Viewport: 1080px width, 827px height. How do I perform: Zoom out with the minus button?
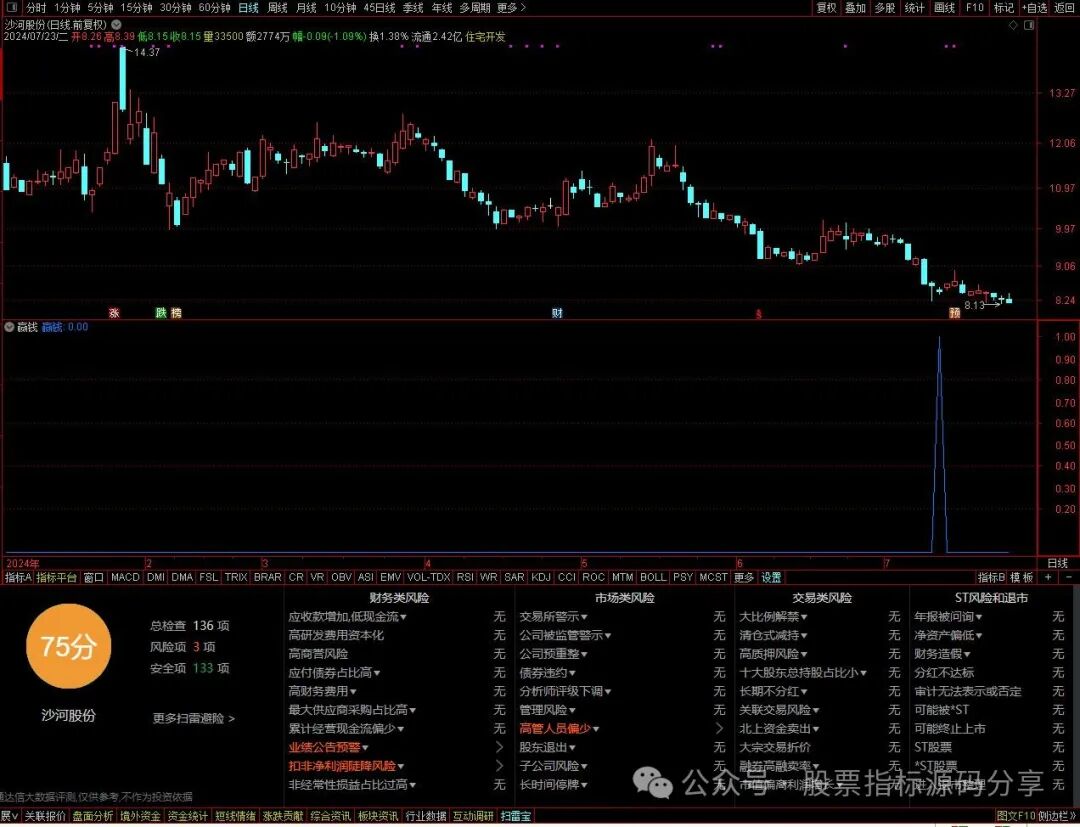[1068, 577]
